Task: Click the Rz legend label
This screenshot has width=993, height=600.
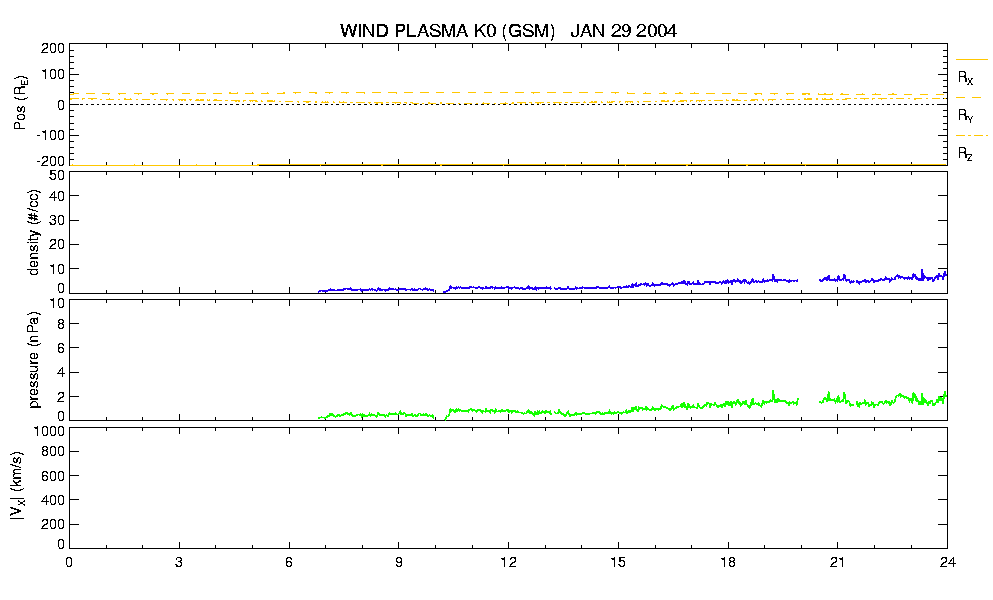Action: tap(965, 153)
